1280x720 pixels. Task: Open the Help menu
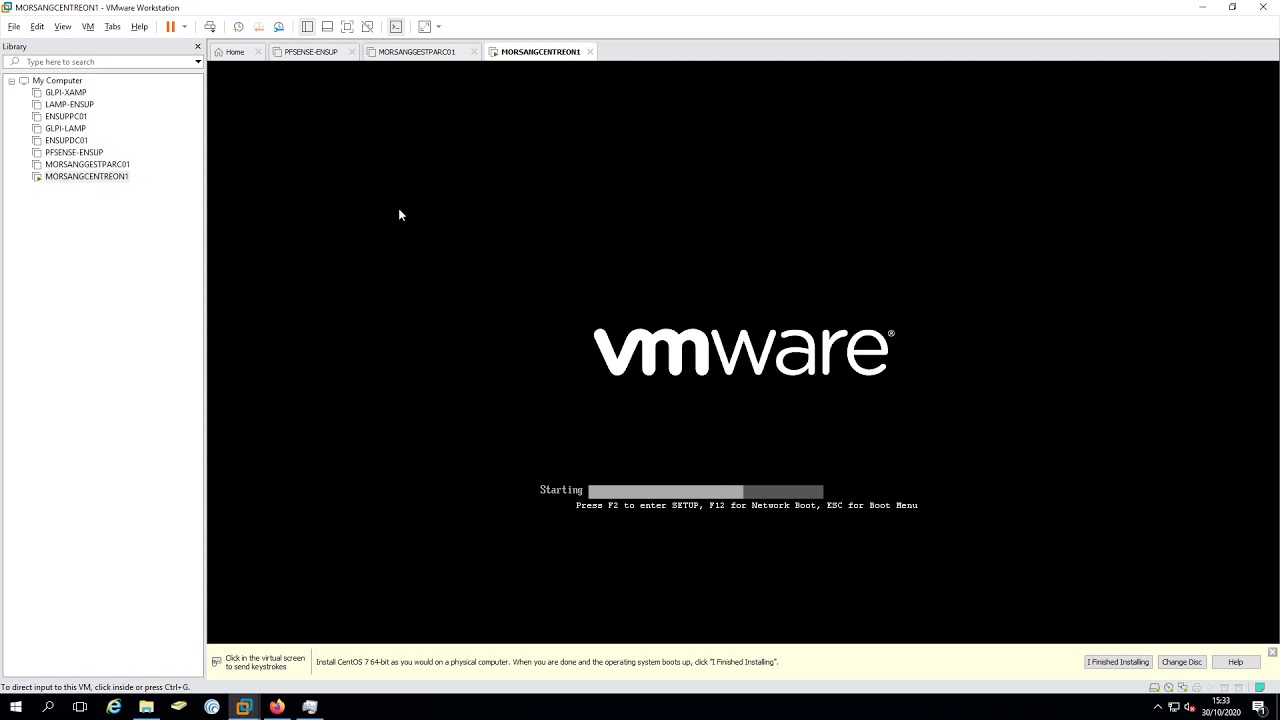click(139, 27)
